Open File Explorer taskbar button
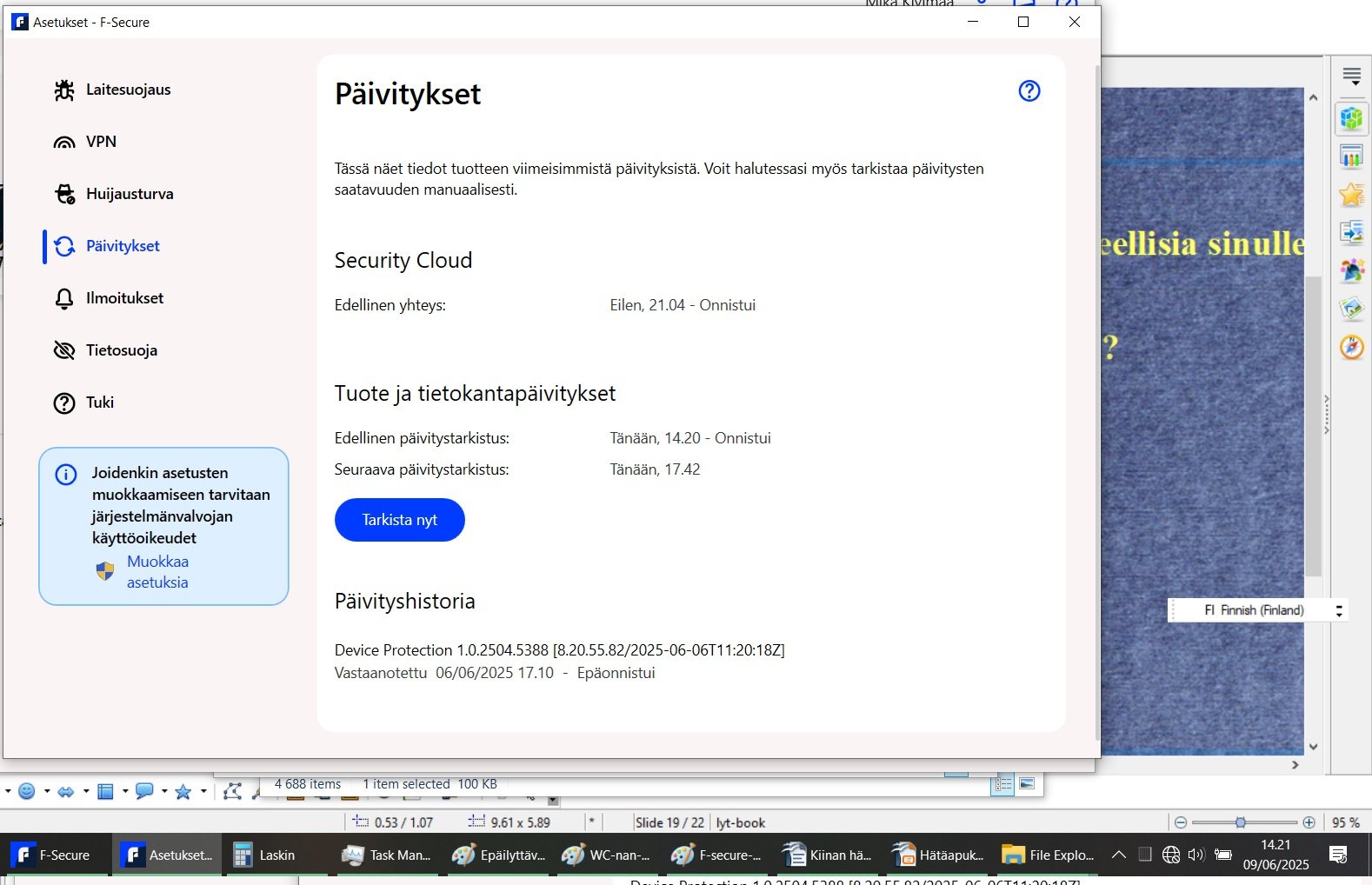Viewport: 1372px width, 885px height. (1048, 855)
